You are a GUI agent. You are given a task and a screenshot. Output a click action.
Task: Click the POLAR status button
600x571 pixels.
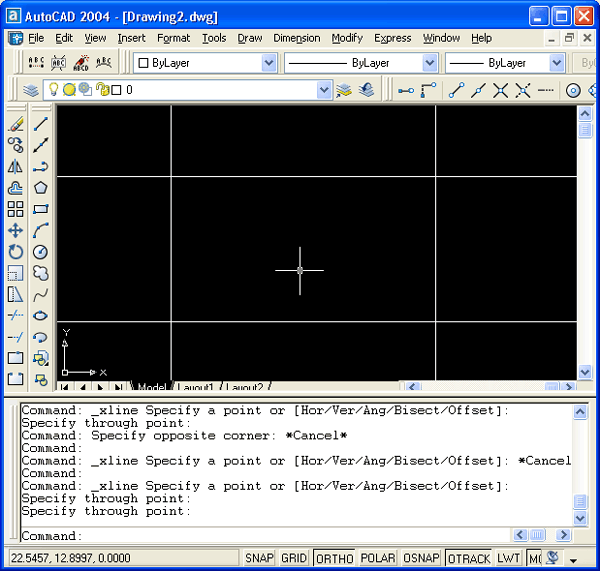pos(377,558)
